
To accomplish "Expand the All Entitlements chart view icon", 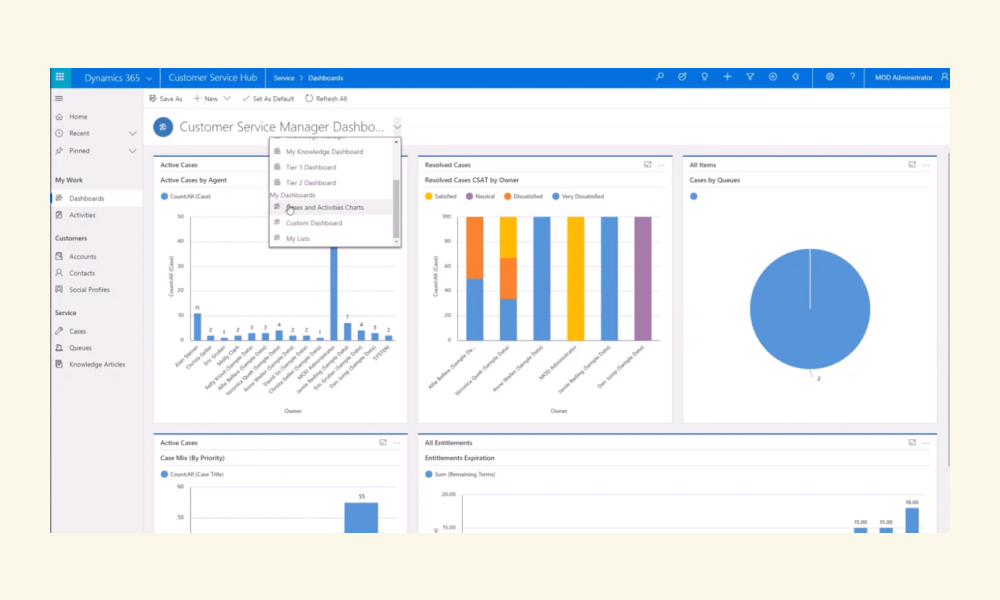I will (x=912, y=442).
